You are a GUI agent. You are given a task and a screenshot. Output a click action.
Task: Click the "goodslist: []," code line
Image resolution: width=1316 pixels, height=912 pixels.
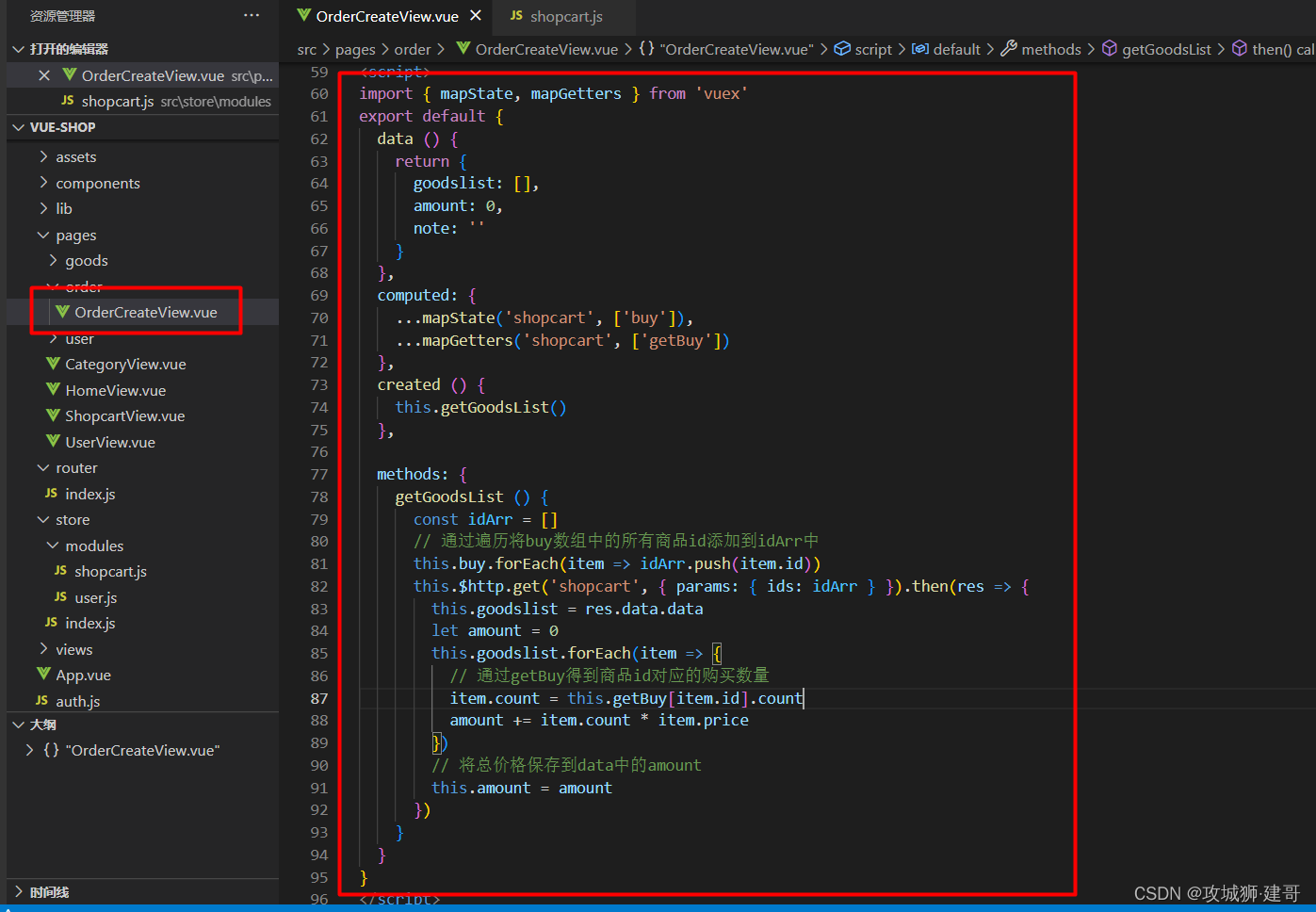[477, 183]
